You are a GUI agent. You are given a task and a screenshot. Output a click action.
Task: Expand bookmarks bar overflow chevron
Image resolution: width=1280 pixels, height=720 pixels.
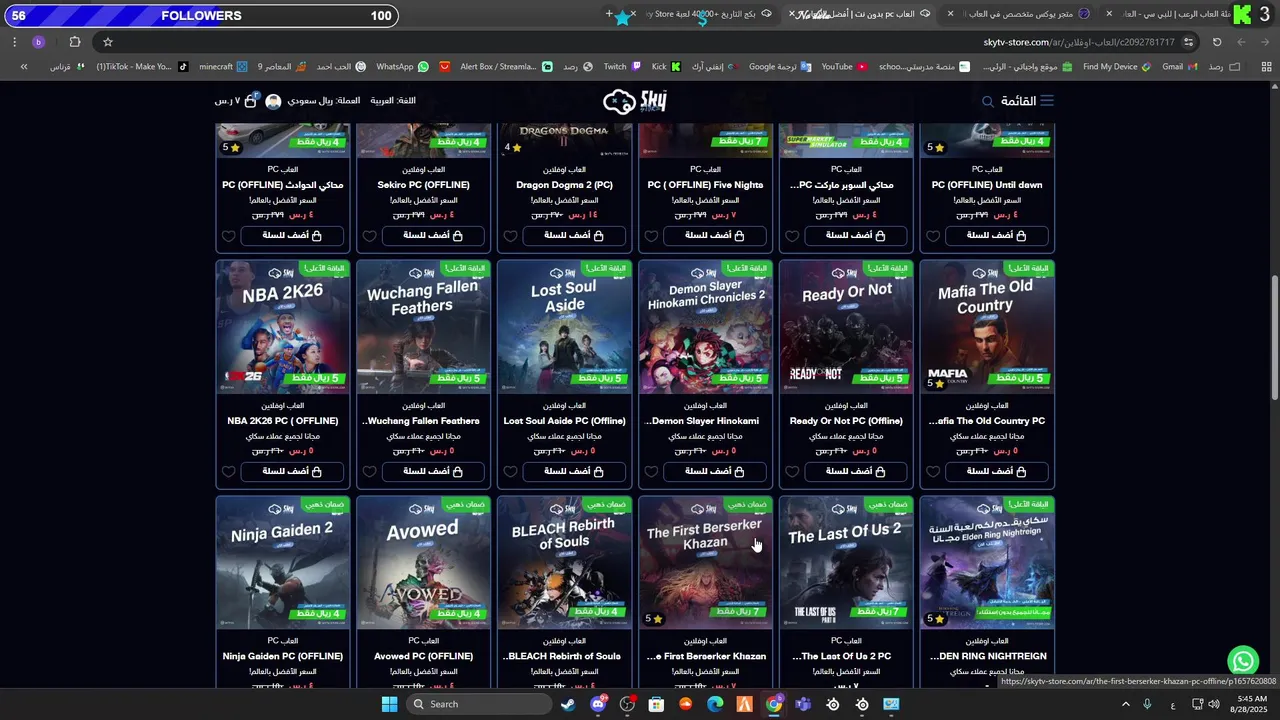pos(24,67)
